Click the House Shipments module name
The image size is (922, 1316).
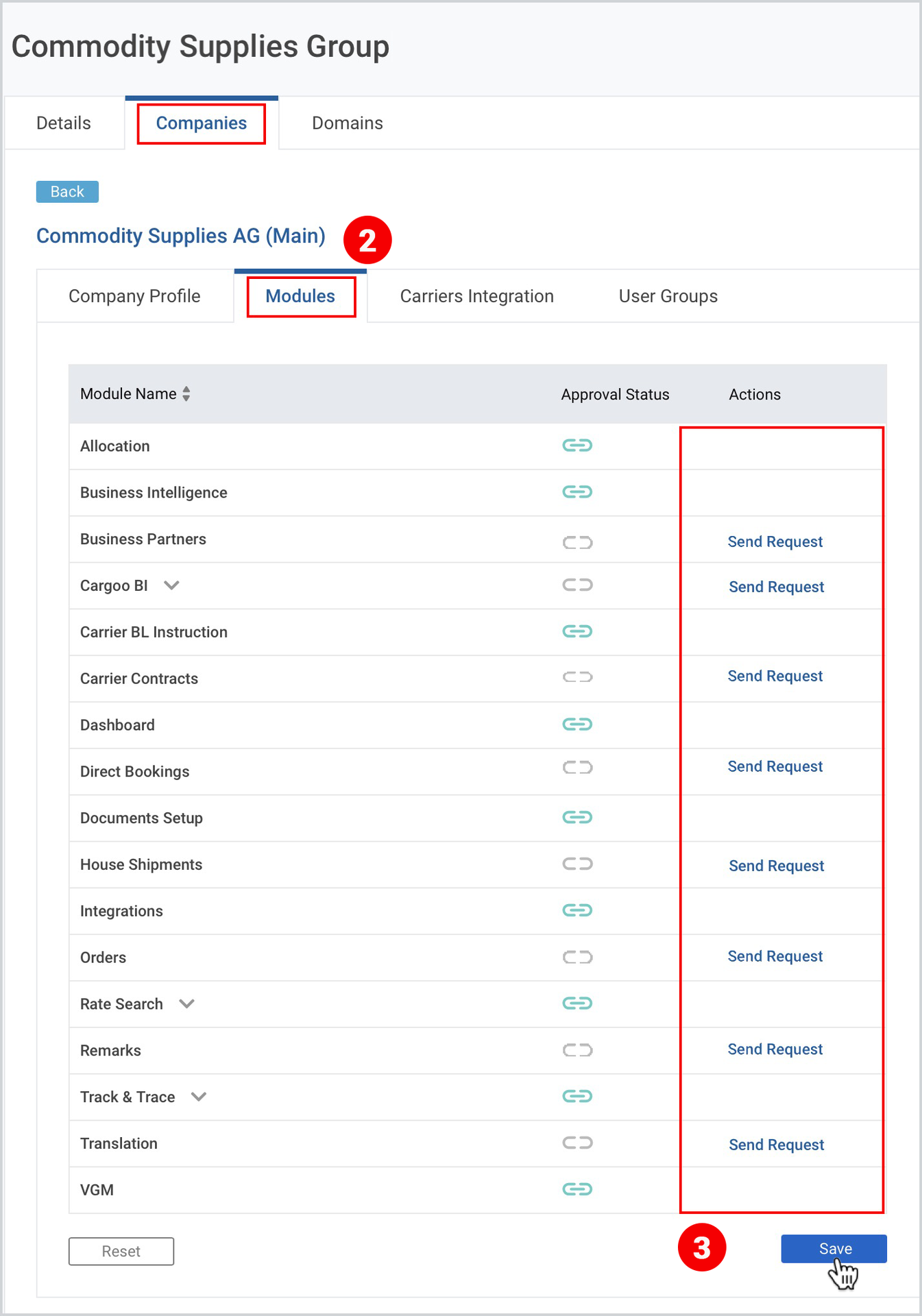pyautogui.click(x=141, y=865)
